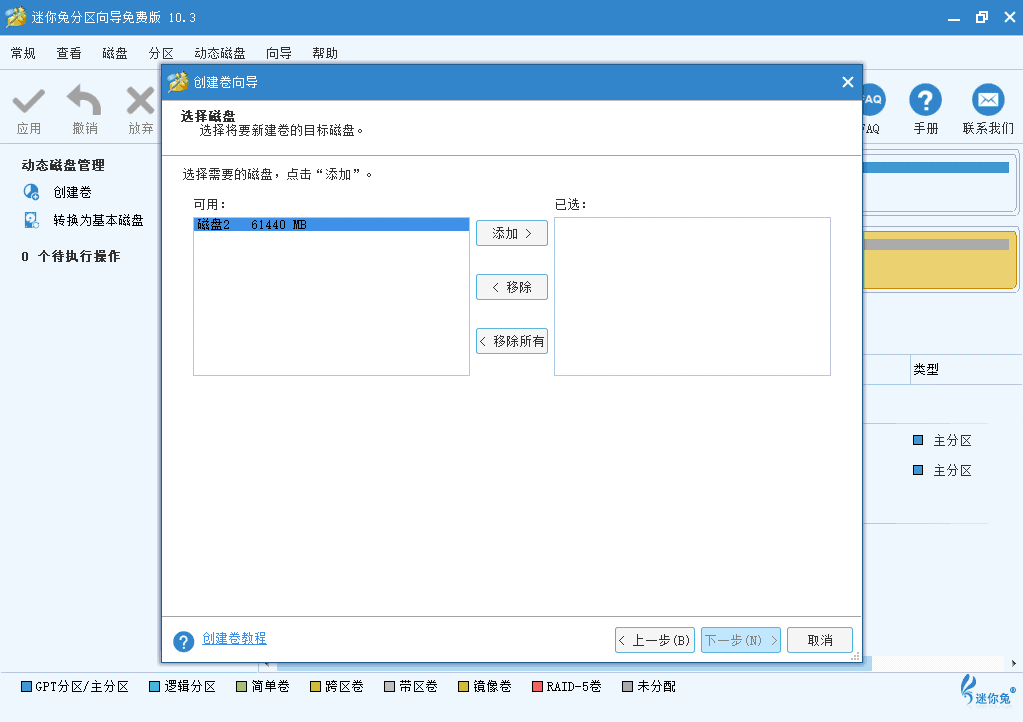The image size is (1023, 722).
Task: Click the Apply (应用) checkmark icon
Action: (x=29, y=101)
